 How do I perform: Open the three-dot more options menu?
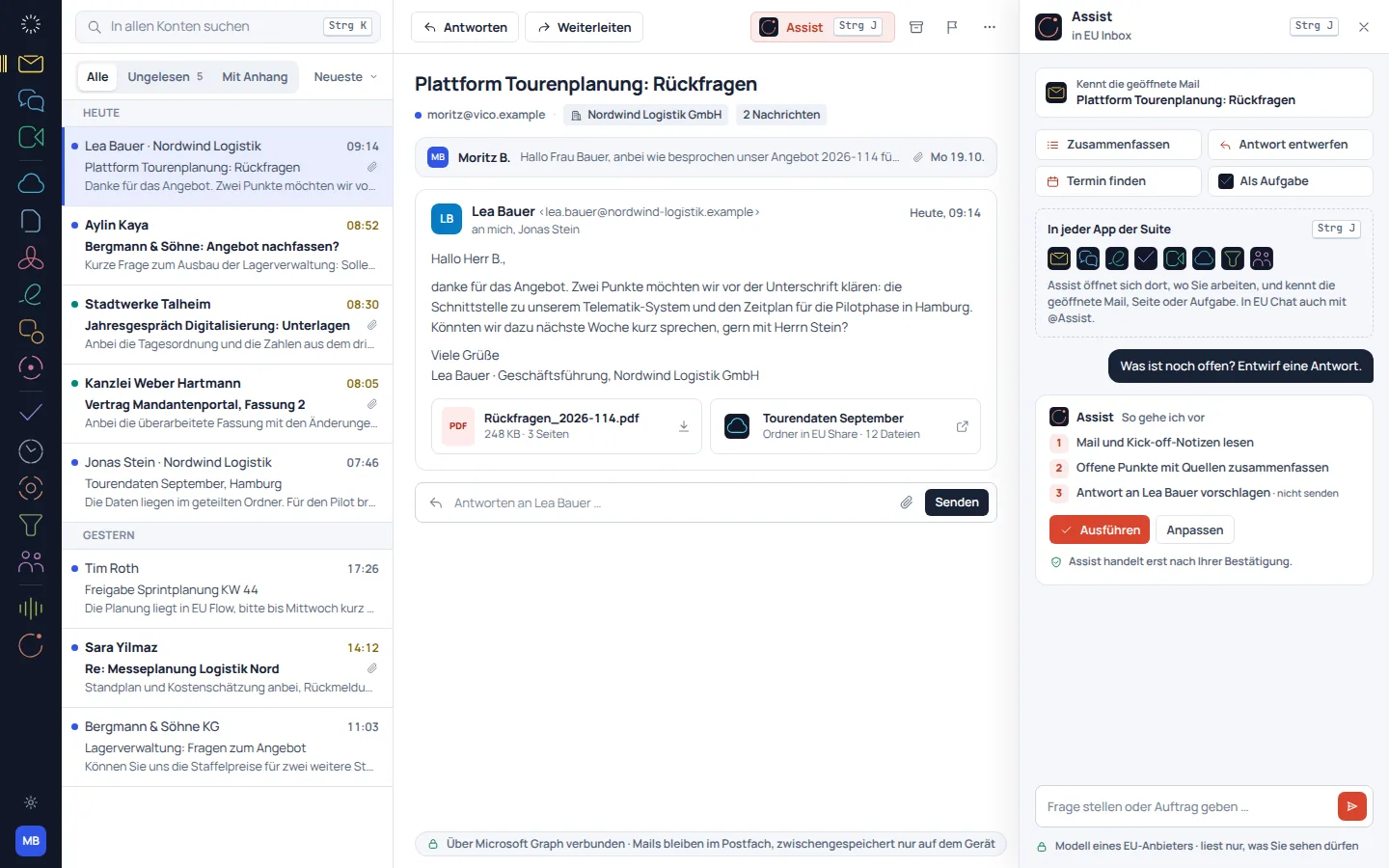pyautogui.click(x=990, y=27)
